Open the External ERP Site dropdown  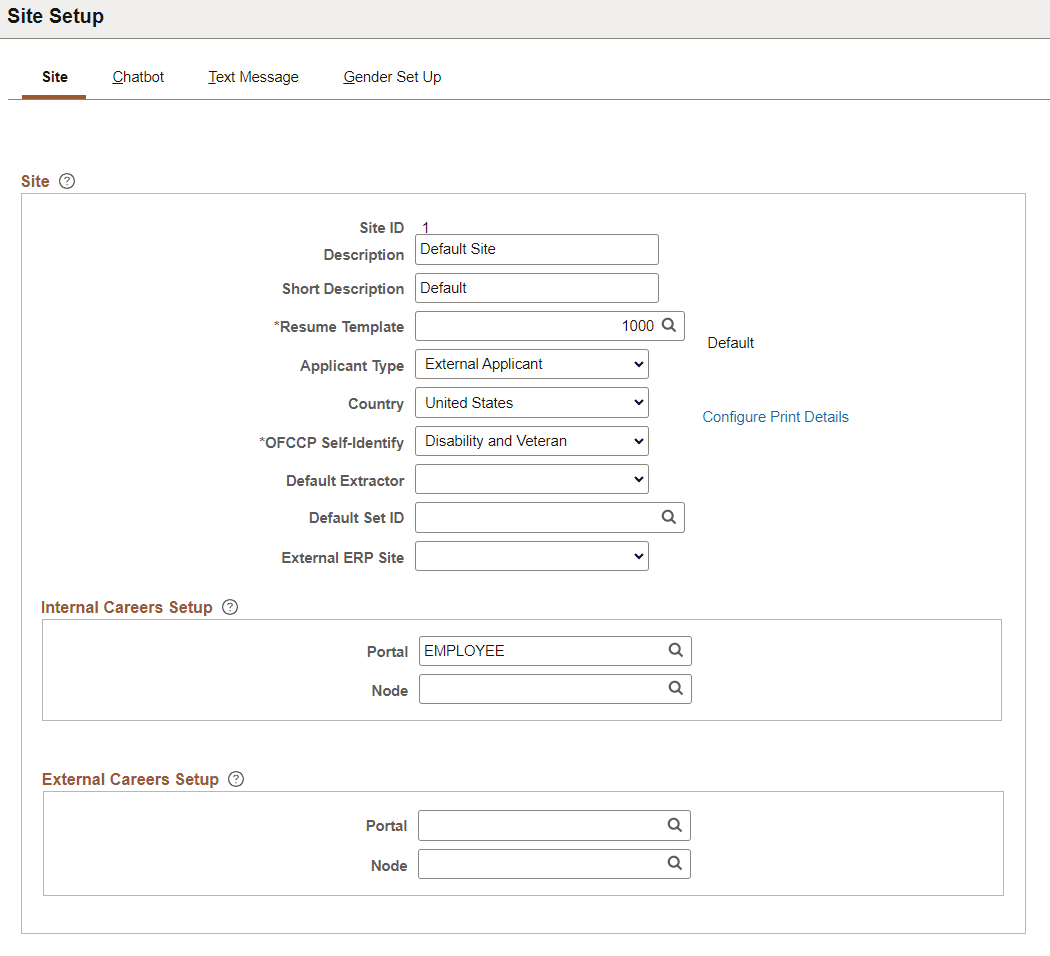[638, 556]
